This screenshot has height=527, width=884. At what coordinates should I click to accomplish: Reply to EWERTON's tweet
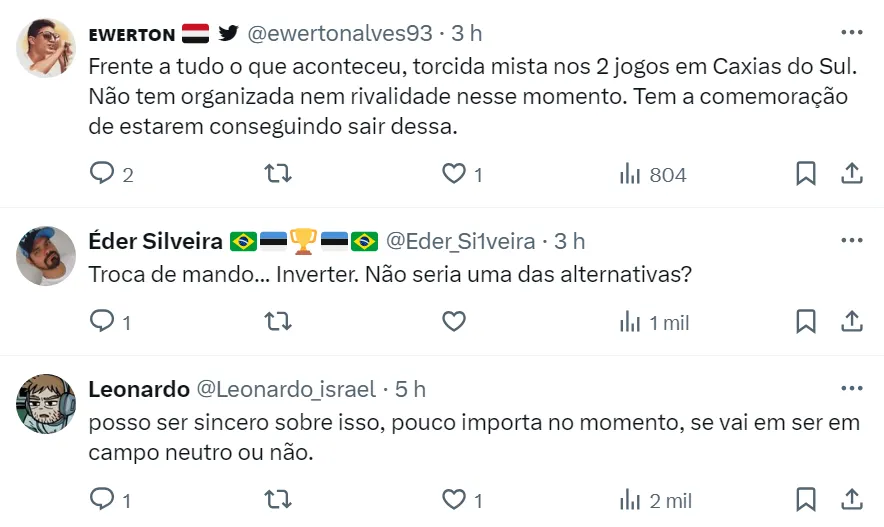click(103, 174)
